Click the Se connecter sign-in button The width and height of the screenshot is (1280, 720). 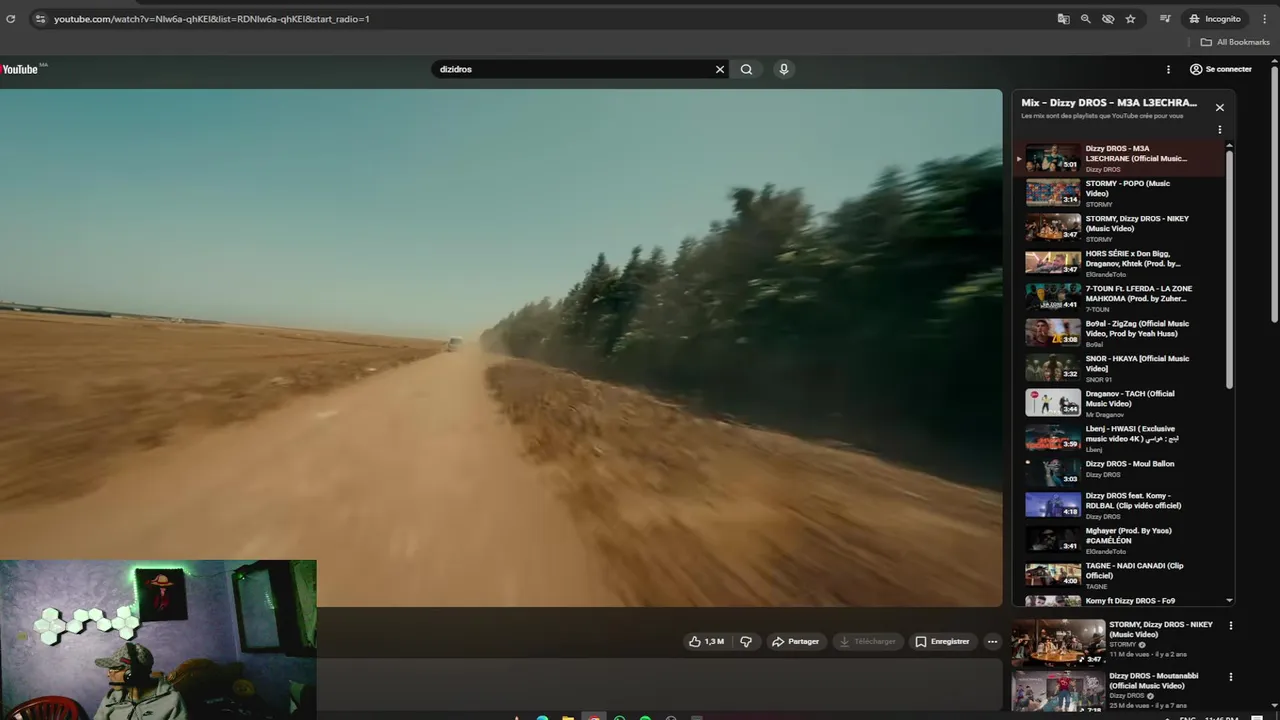pos(1221,69)
